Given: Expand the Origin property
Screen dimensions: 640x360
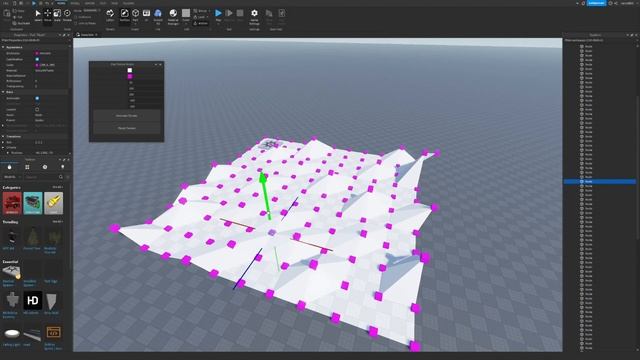Looking at the screenshot, I should click(3, 147).
